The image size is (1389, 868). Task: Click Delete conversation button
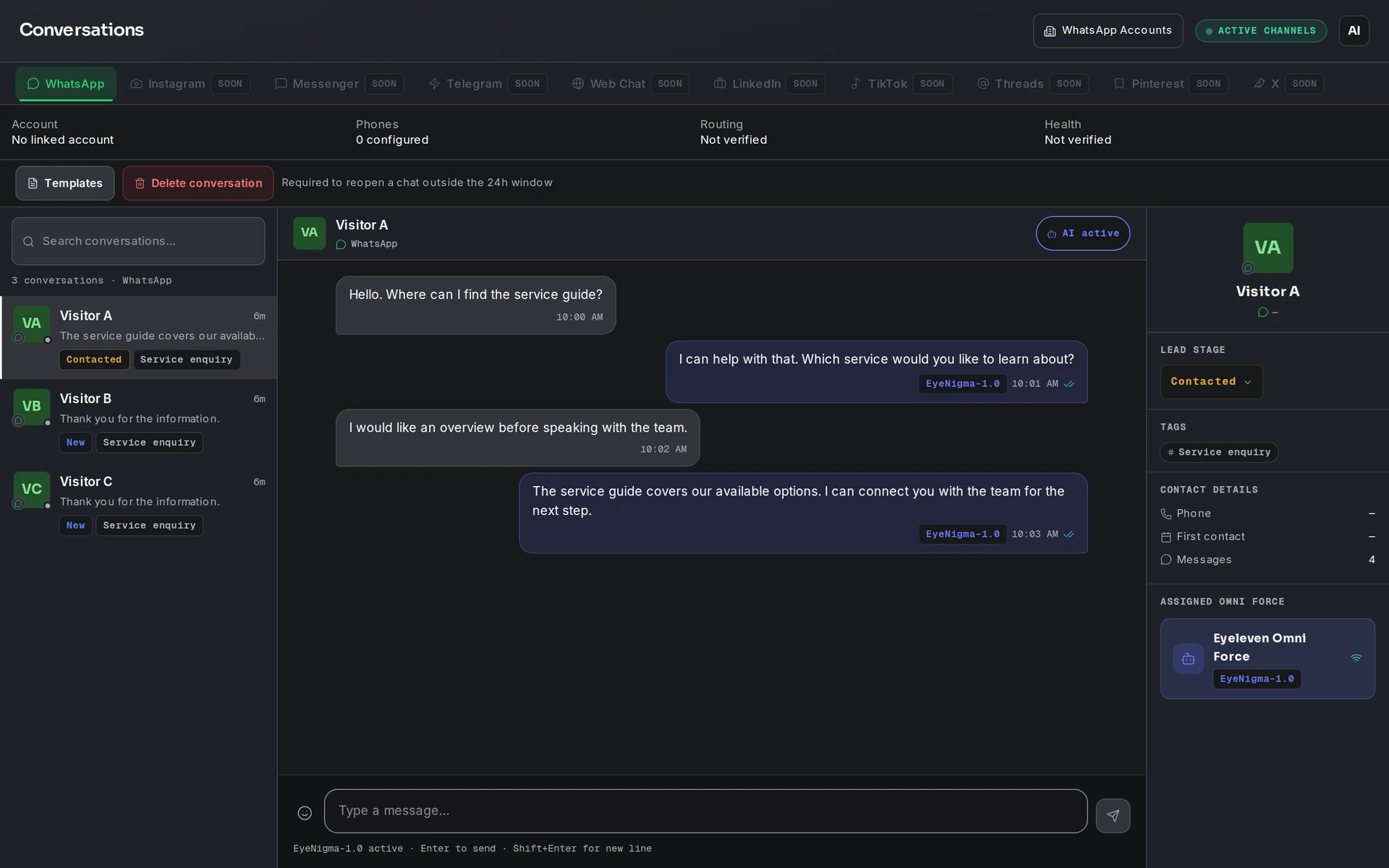(198, 183)
